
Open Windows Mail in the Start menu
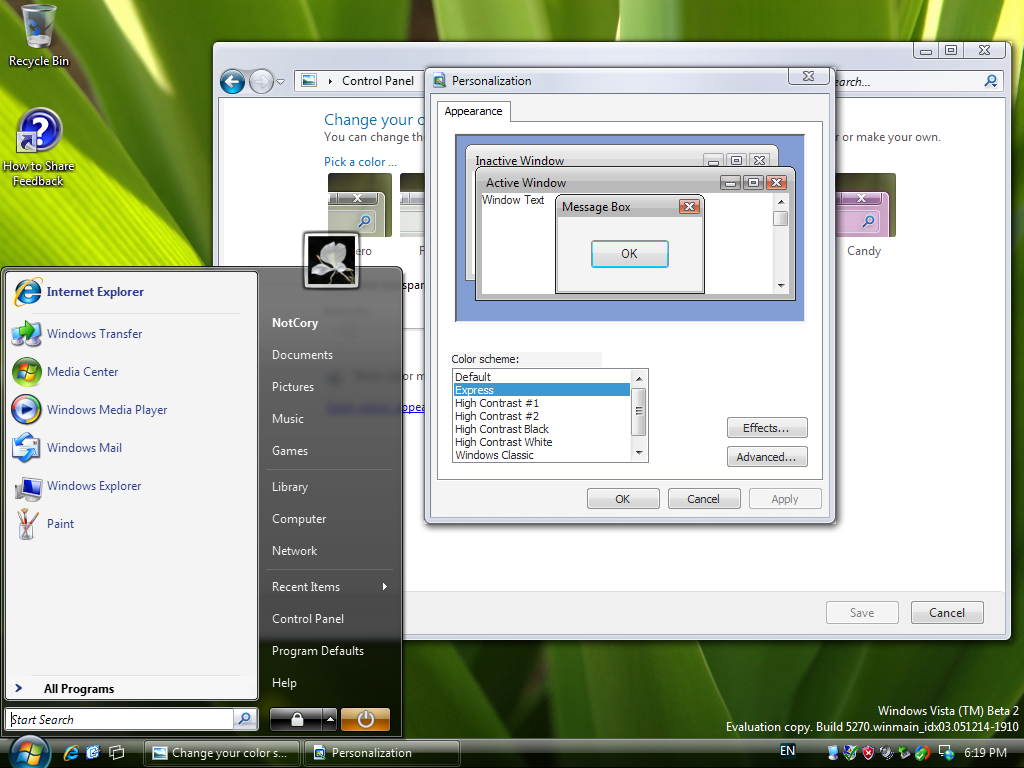click(84, 448)
